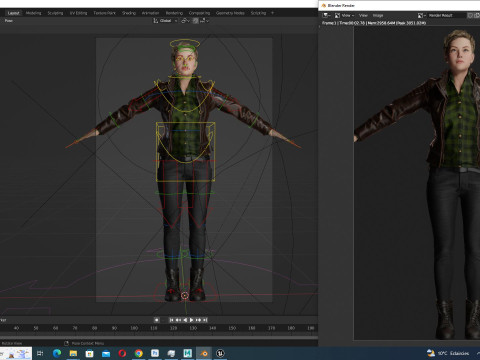The image size is (480, 360).
Task: Click frame 100 on the timeline ruler
Action: [134, 328]
